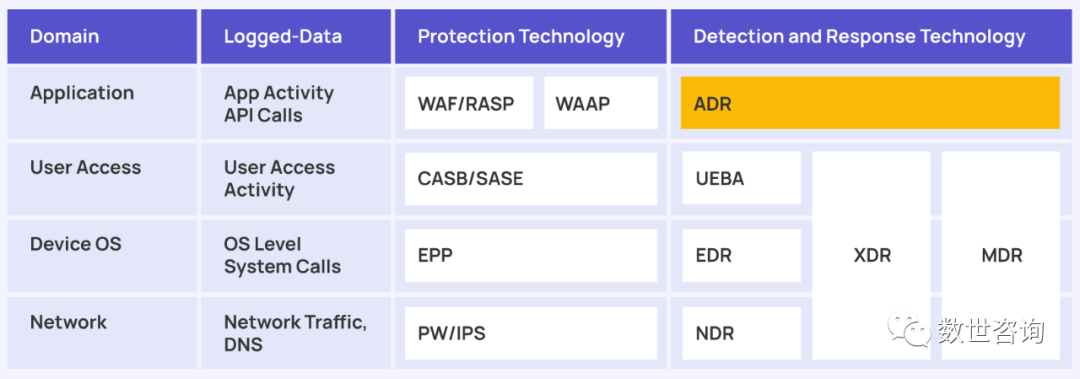Select the Network Traffic, DNS cell
Image resolution: width=1080 pixels, height=379 pixels.
[x=295, y=334]
